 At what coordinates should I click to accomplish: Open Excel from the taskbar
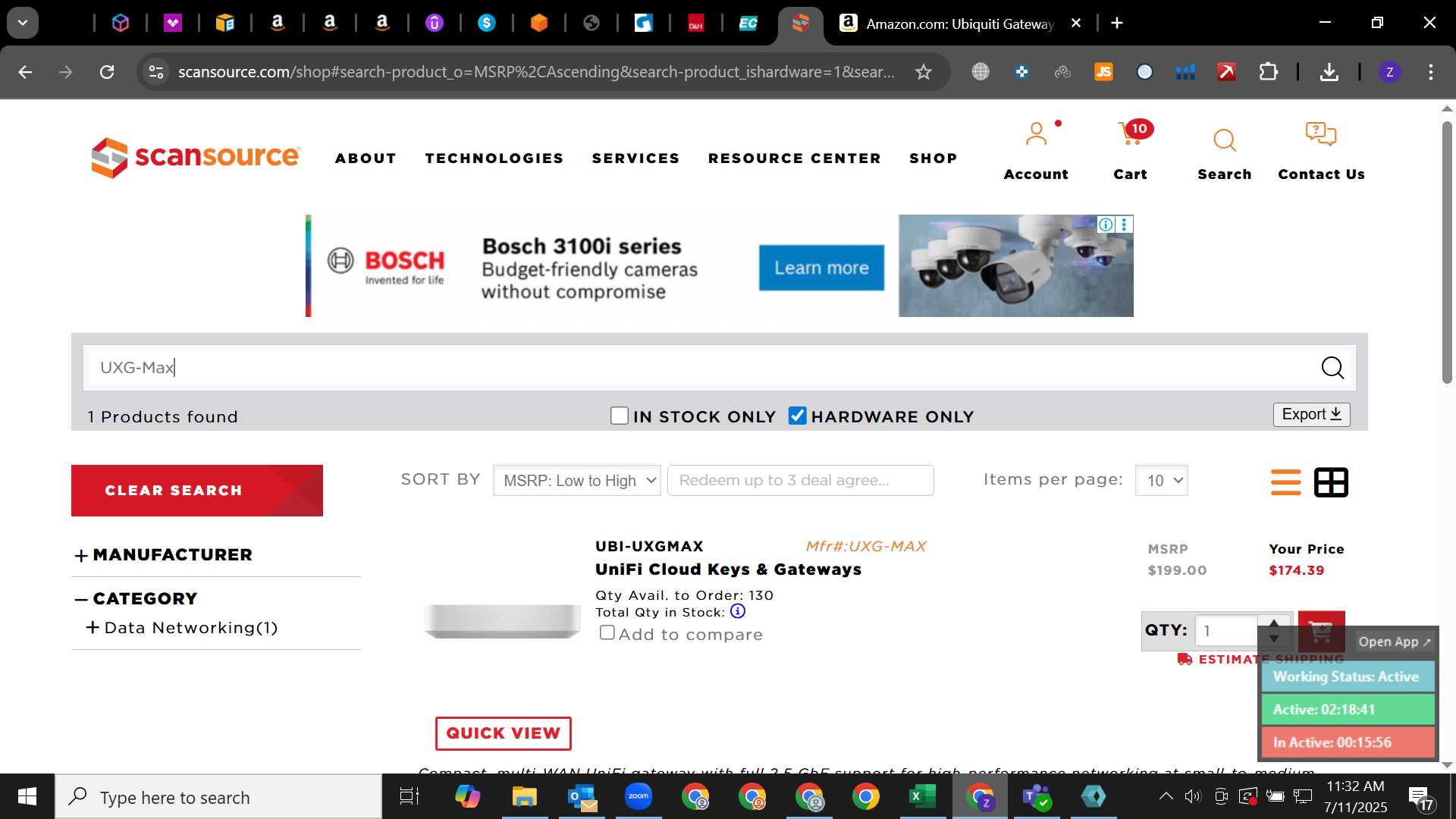coord(922,796)
